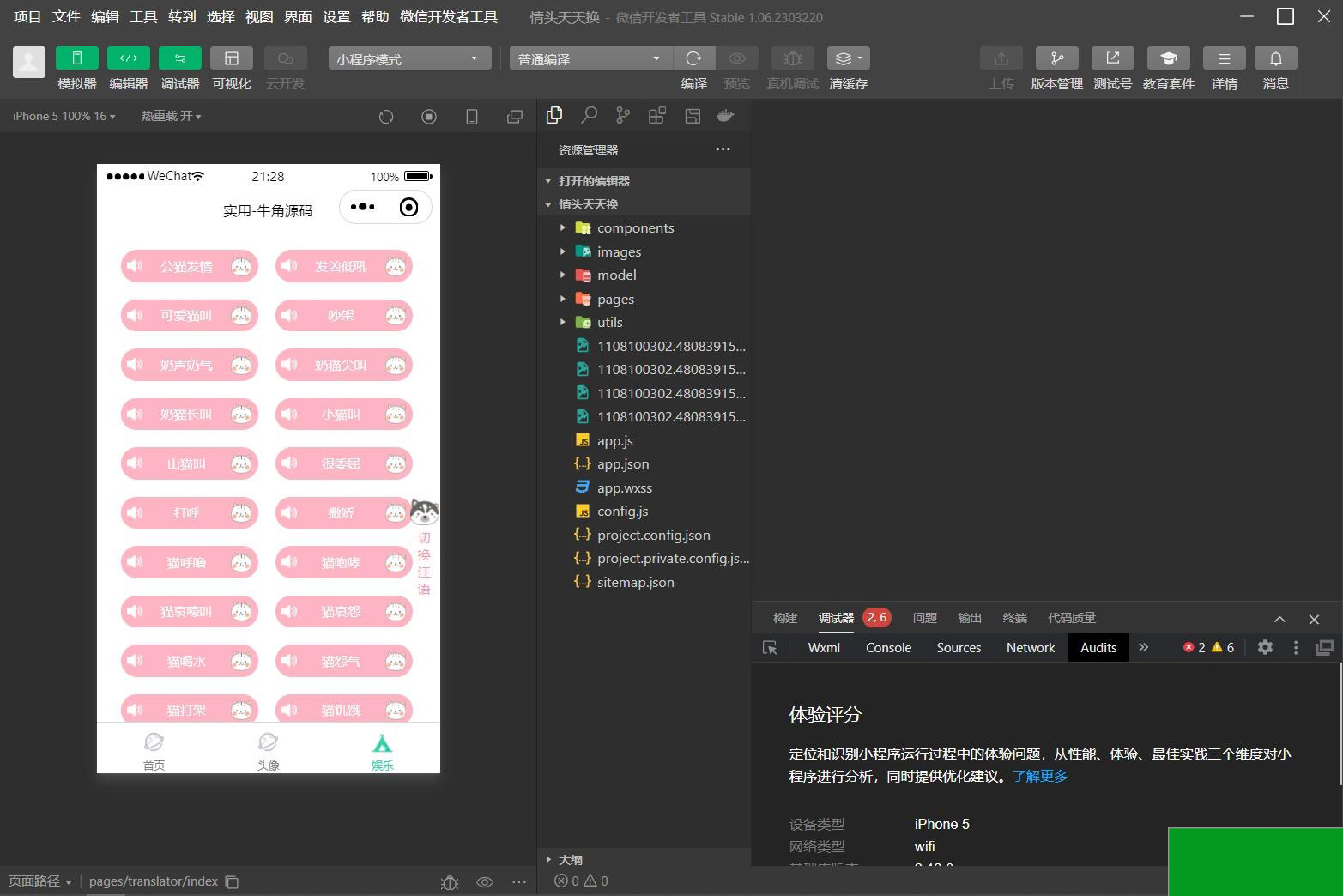Image resolution: width=1343 pixels, height=896 pixels.
Task: Collapse the 情头天天换 project section
Action: 644,204
